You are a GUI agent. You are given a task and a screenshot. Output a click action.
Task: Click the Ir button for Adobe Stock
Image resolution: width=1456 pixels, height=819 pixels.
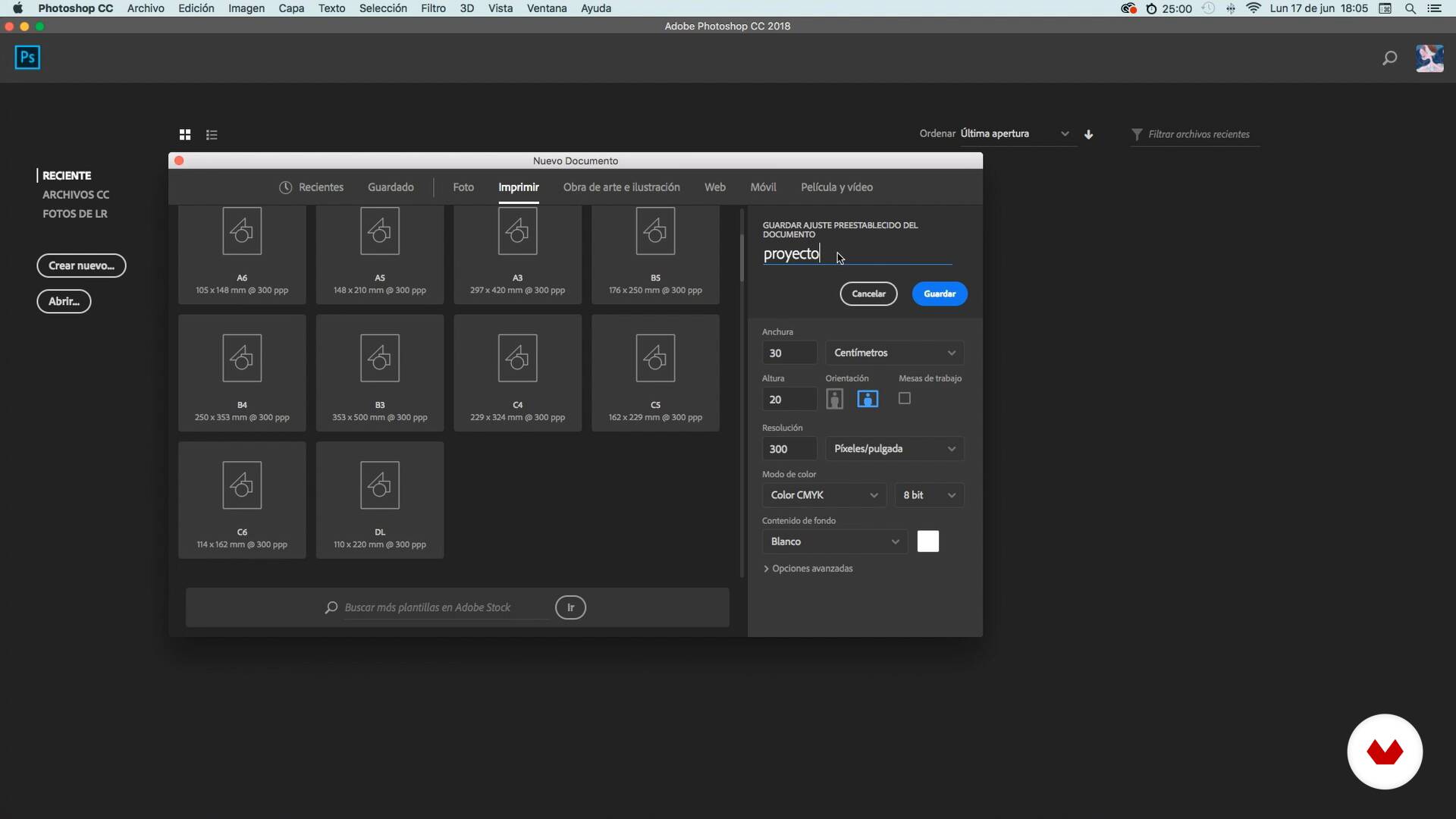click(570, 607)
